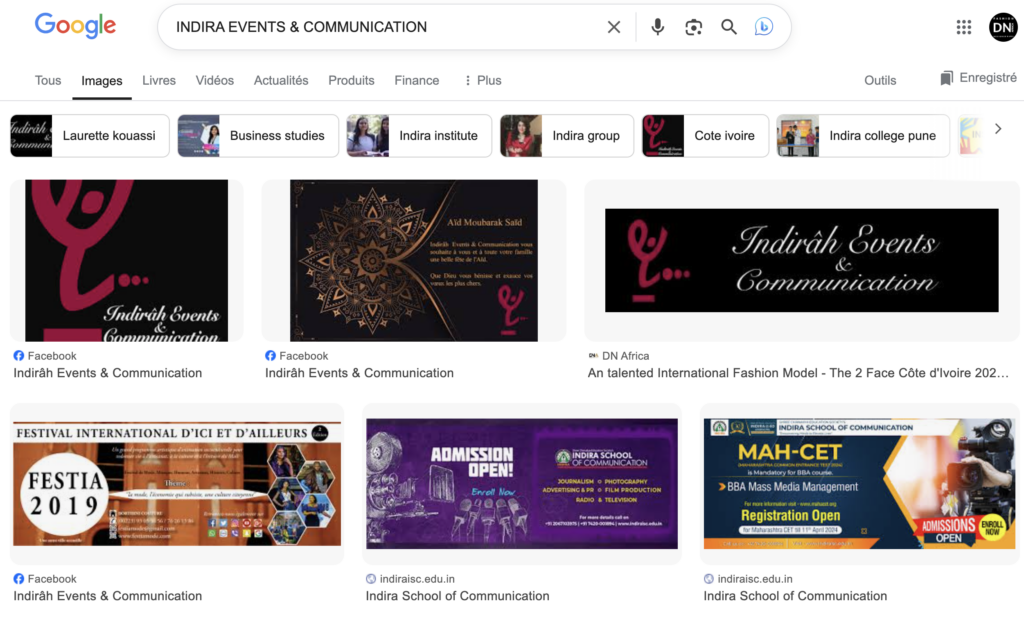Expand the Plus menu

(483, 80)
